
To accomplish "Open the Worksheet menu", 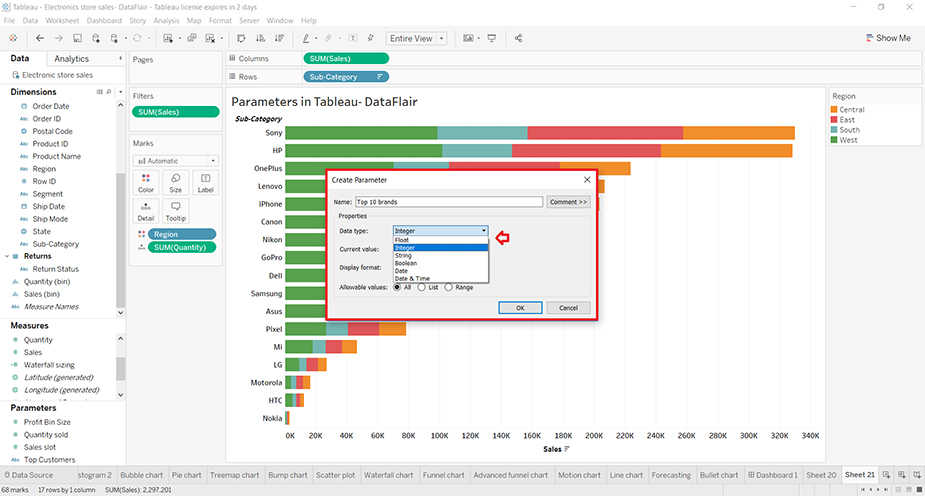I will pos(62,21).
